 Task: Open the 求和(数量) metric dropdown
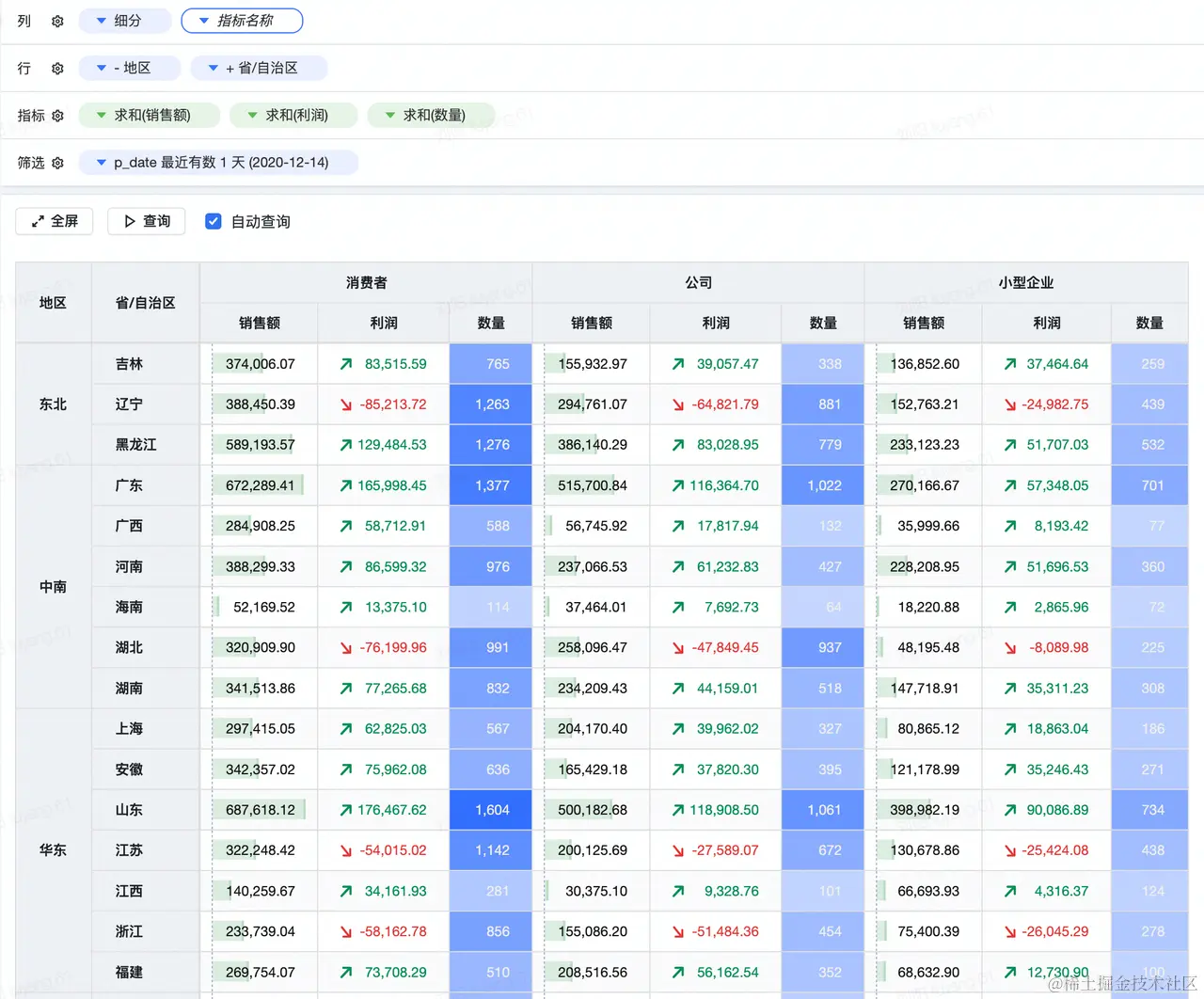coord(431,115)
